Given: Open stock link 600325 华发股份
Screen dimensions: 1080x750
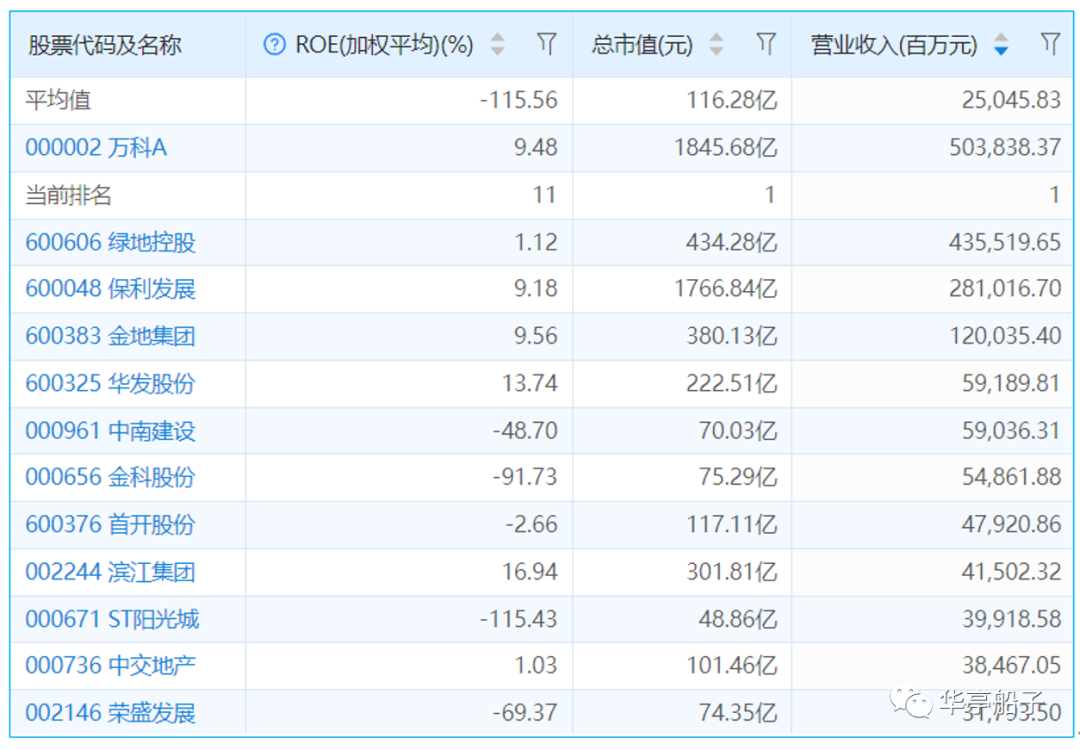Looking at the screenshot, I should pos(110,383).
